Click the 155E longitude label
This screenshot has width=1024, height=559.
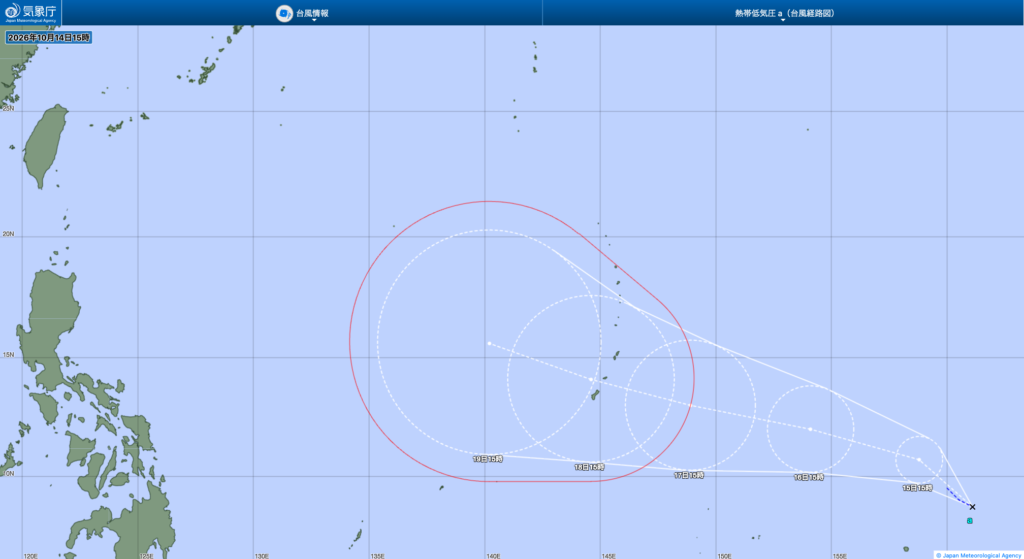click(x=840, y=556)
